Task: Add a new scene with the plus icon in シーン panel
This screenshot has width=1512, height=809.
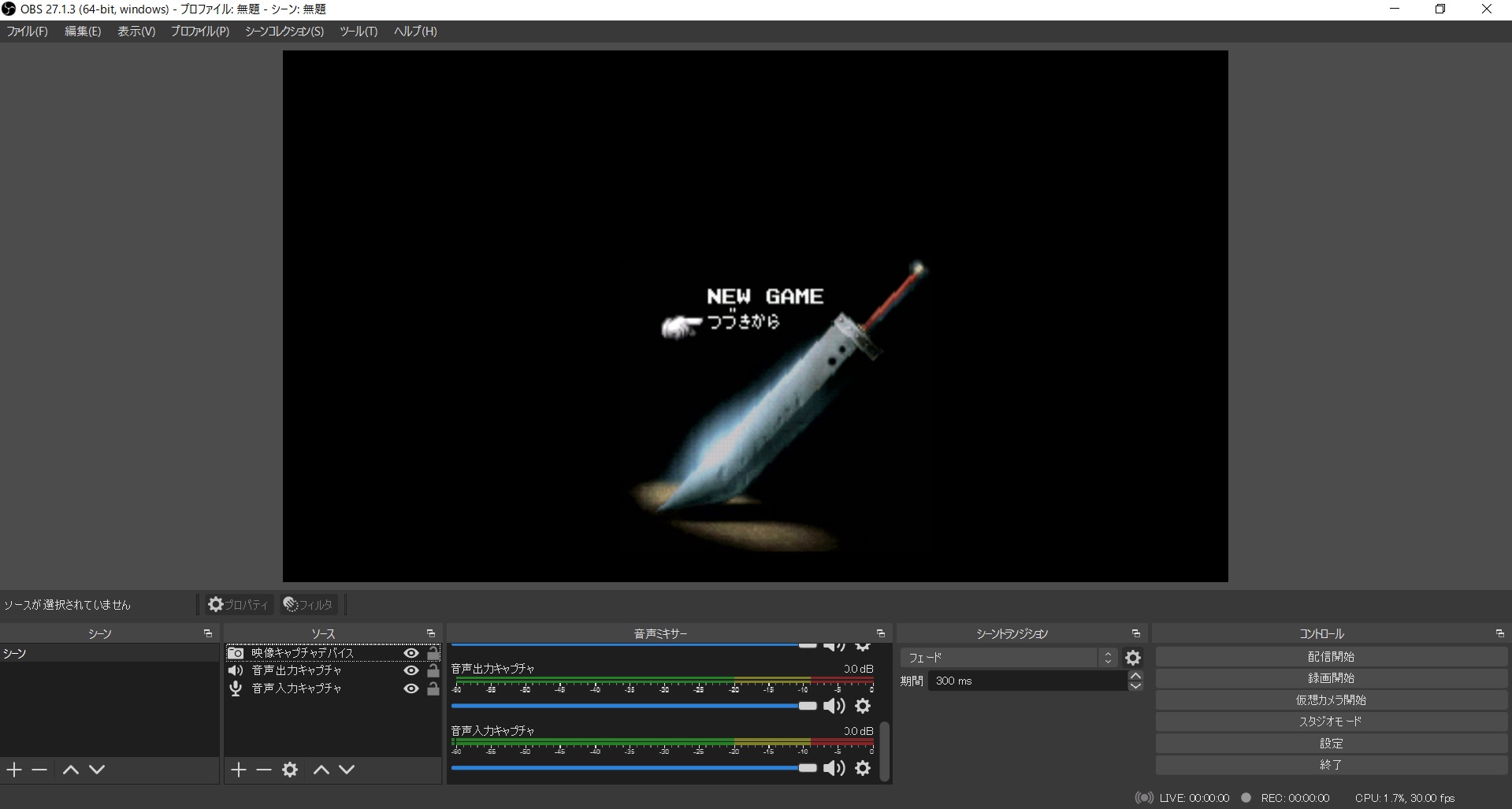Action: [x=14, y=770]
